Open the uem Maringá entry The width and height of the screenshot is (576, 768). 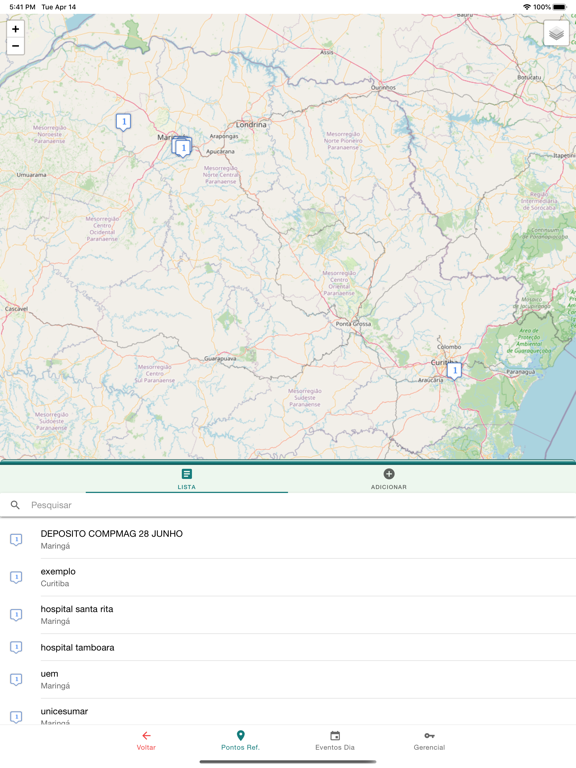(x=288, y=680)
